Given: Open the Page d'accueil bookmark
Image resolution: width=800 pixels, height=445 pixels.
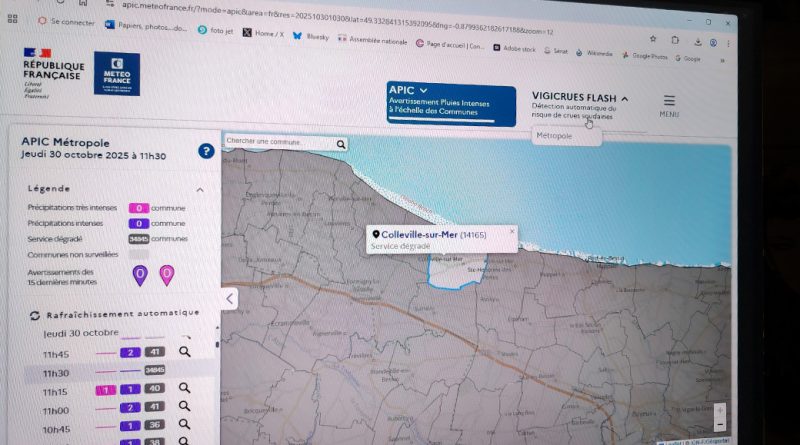Looking at the screenshot, I should [449, 44].
